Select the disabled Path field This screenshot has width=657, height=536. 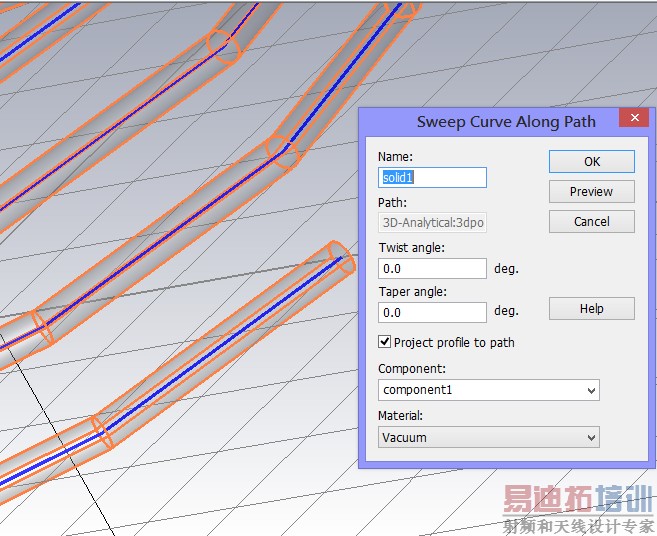pos(432,222)
